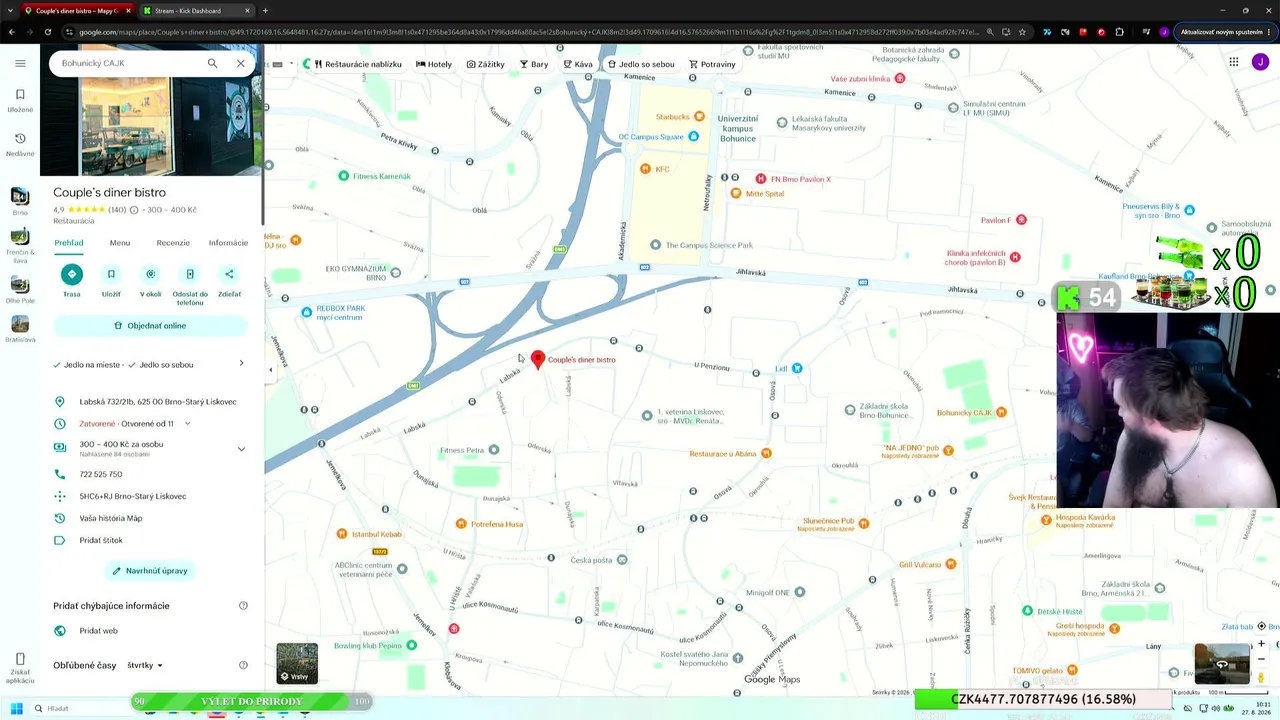Open the browser extensions puzzle icon

point(1120,32)
